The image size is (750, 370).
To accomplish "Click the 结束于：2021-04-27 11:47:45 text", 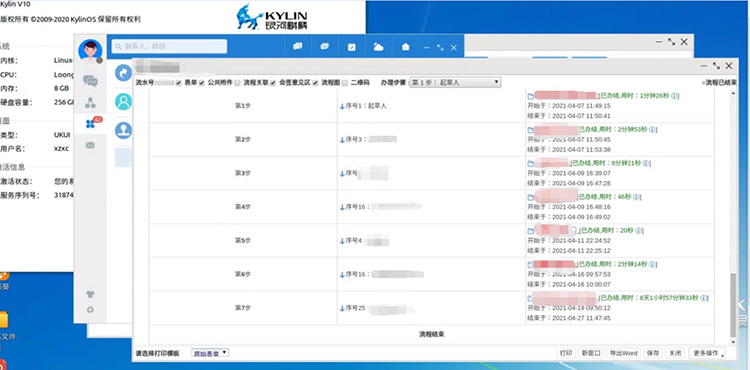I will point(569,318).
